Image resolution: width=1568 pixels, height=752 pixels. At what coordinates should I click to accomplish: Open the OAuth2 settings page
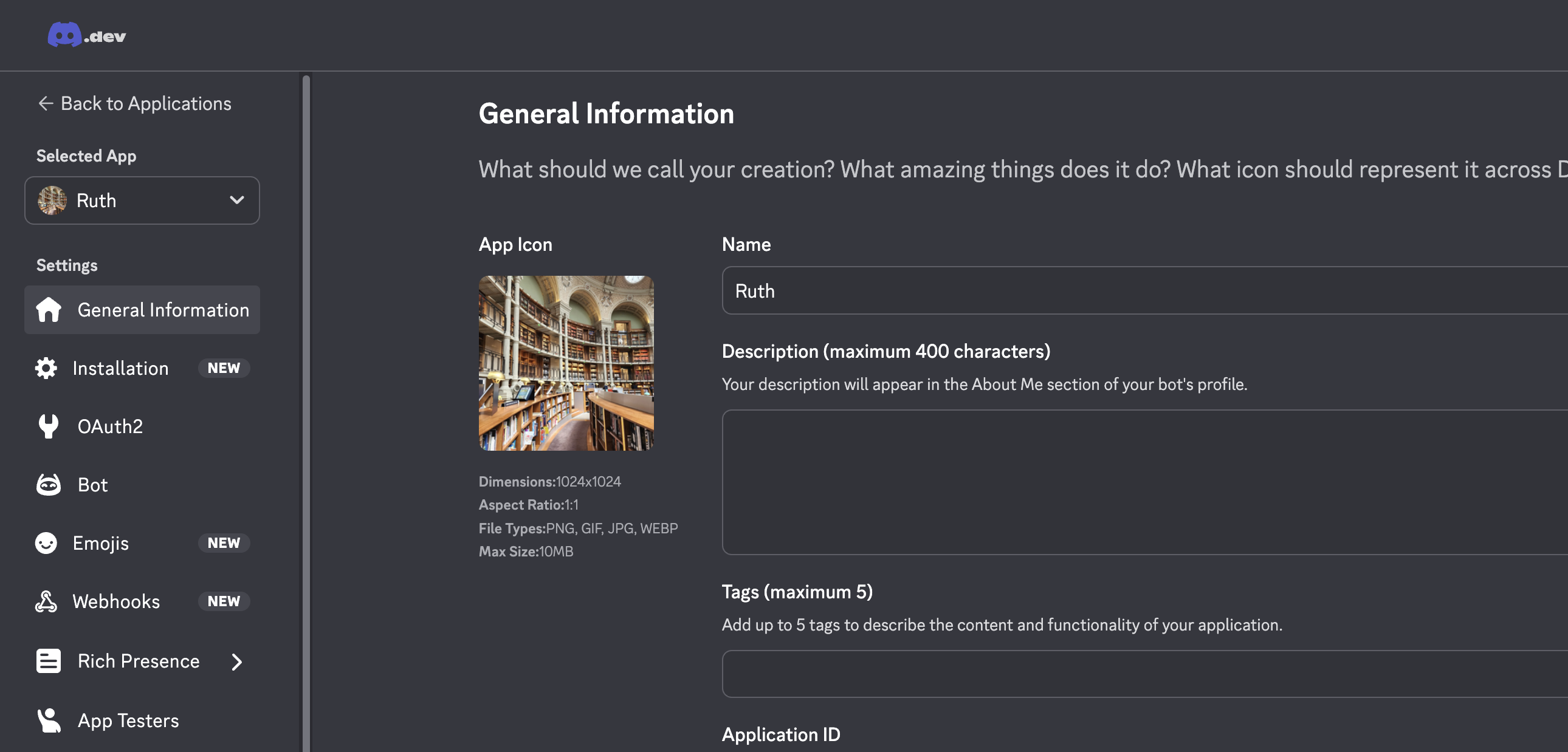click(110, 426)
